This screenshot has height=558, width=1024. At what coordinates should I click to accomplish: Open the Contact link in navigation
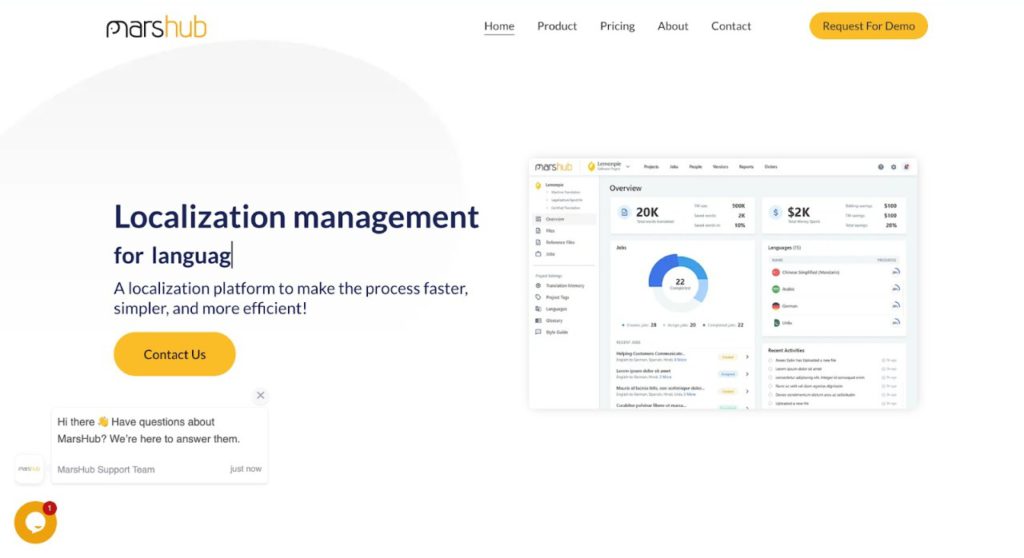point(731,26)
